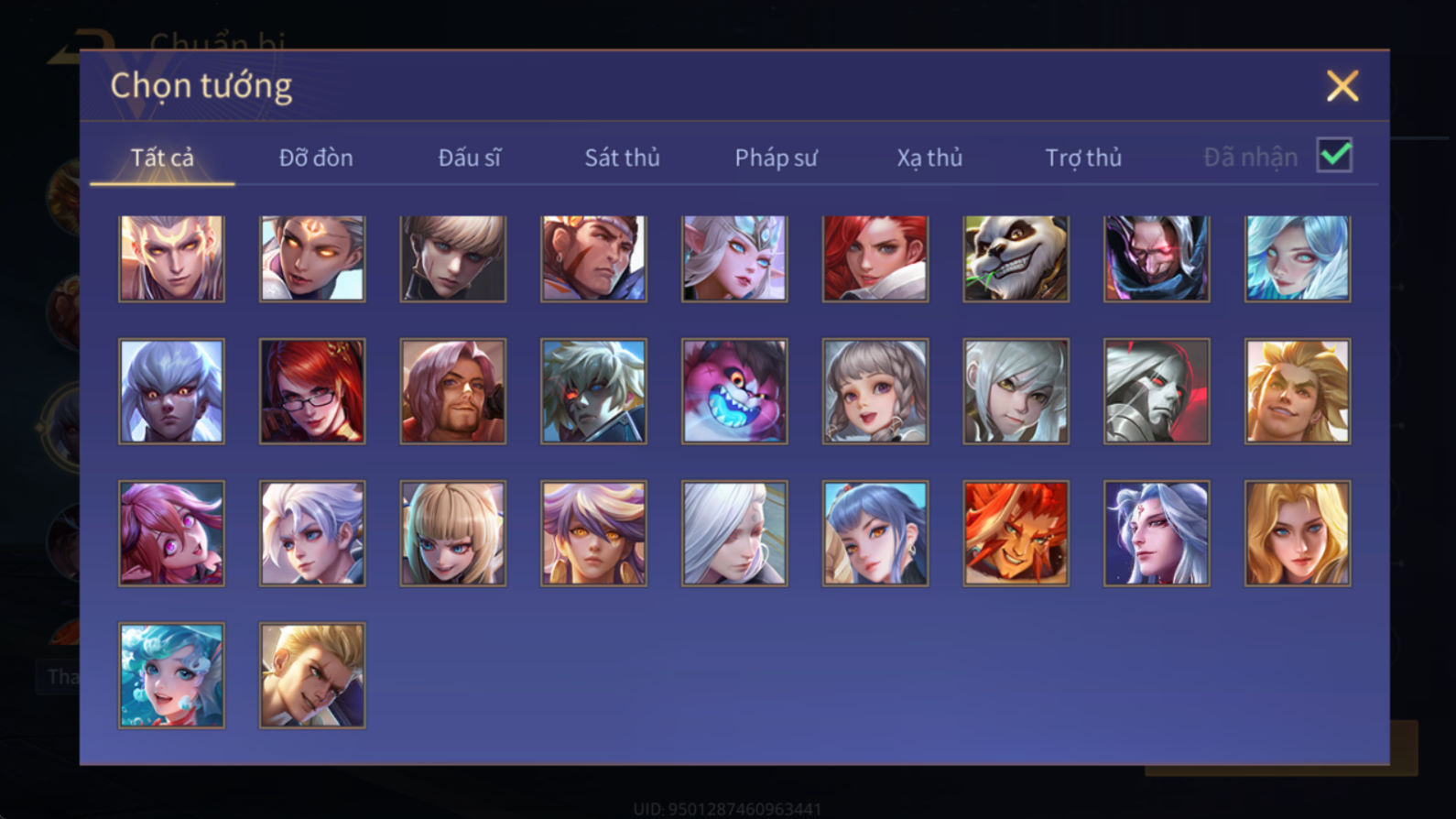1456x819 pixels.
Task: Select the panda hero portrait
Action: [1016, 258]
